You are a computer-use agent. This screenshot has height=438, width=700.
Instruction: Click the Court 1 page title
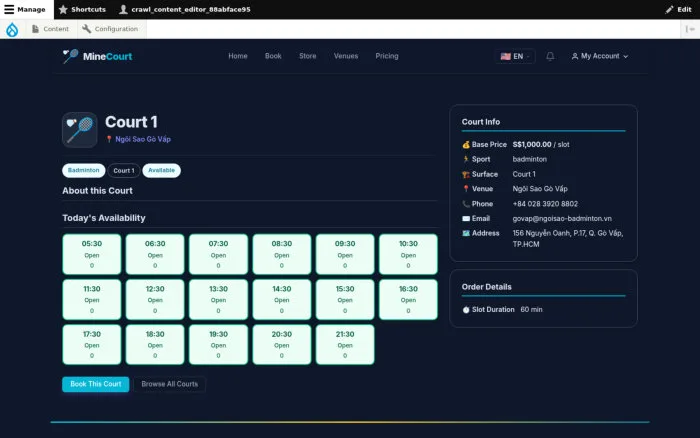(131, 122)
